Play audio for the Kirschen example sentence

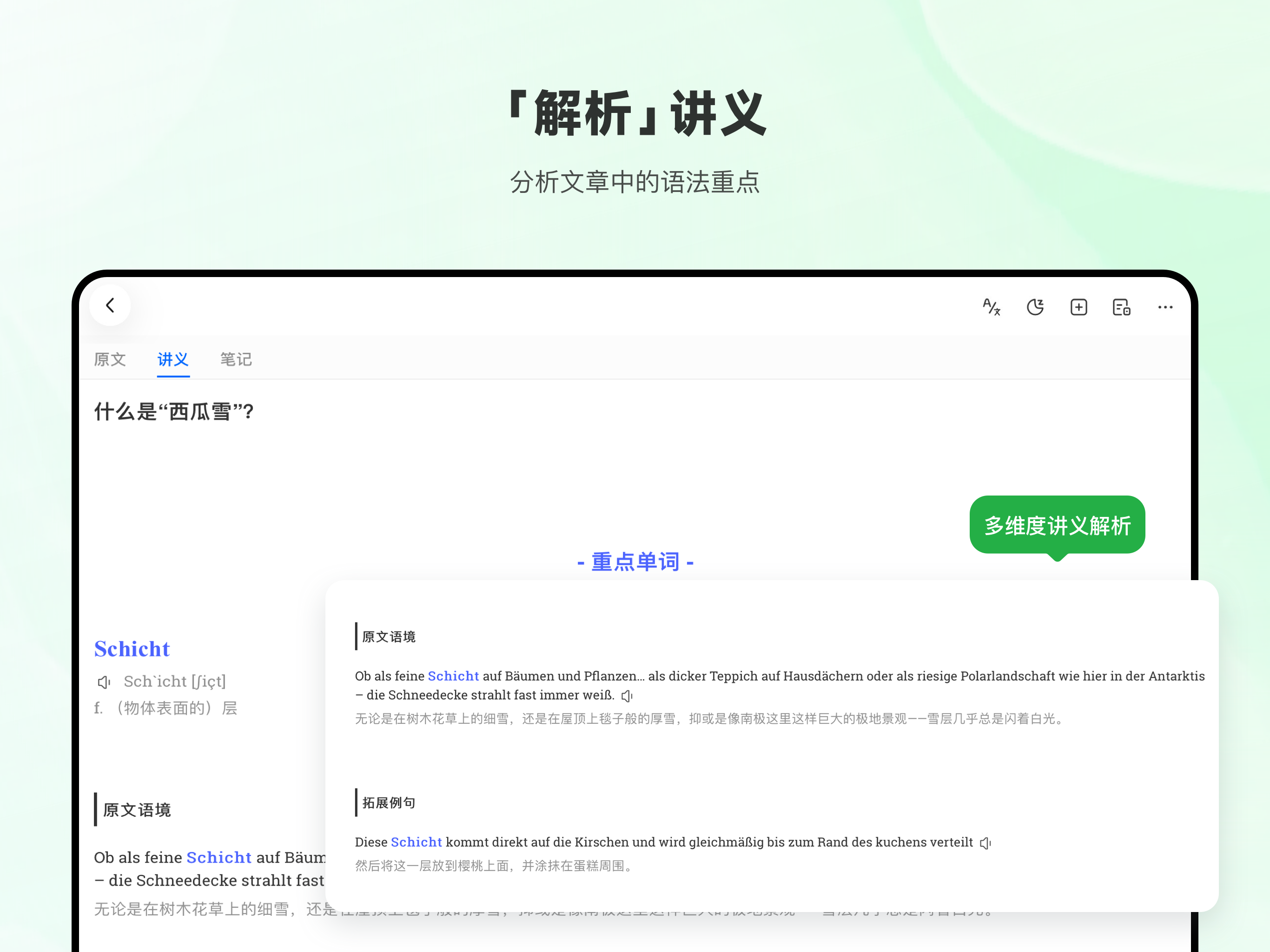click(x=985, y=843)
